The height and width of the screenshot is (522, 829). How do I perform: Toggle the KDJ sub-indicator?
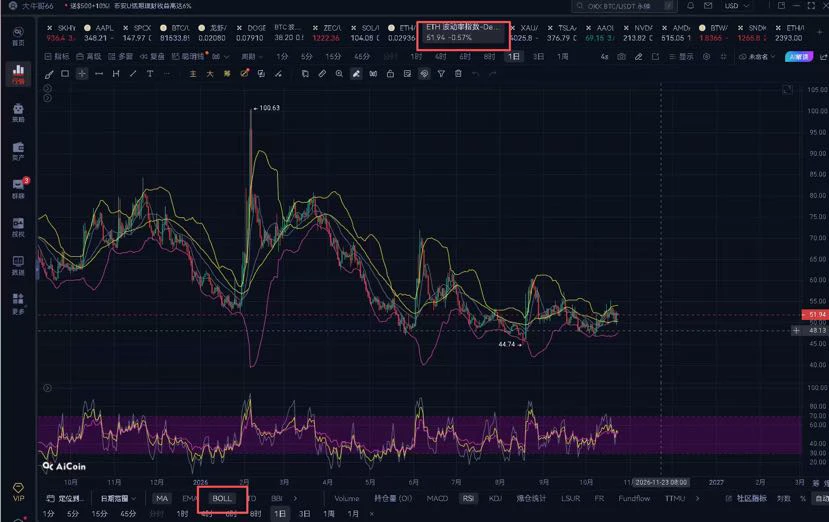495,498
